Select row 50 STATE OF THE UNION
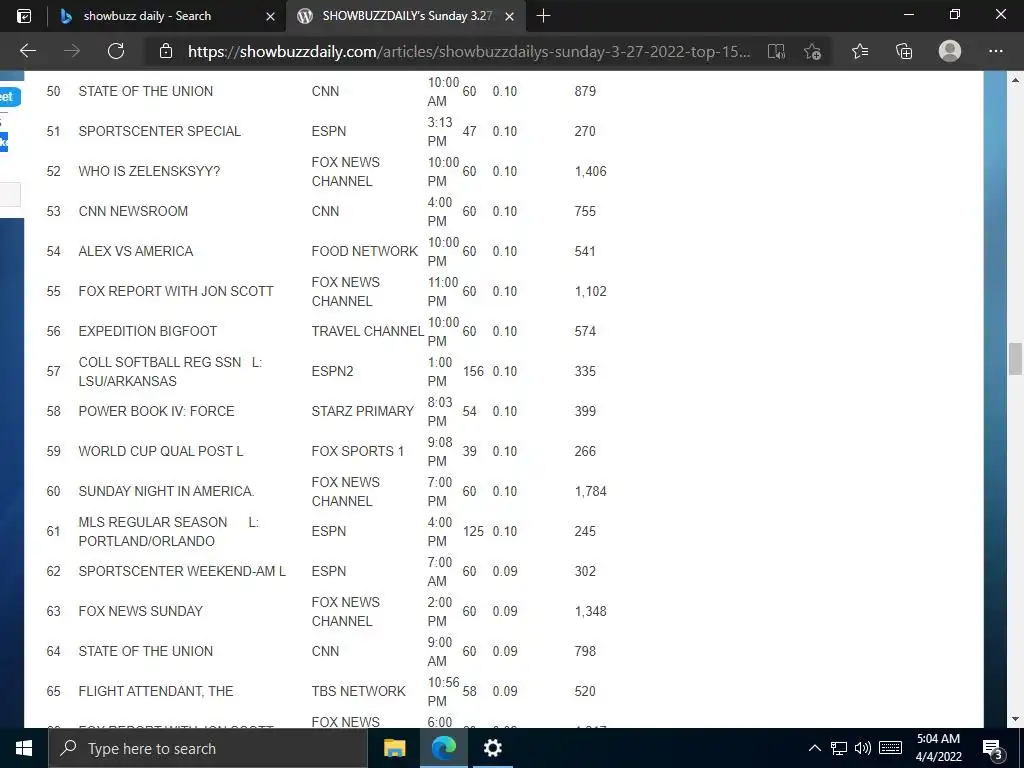This screenshot has height=768, width=1024. click(146, 91)
